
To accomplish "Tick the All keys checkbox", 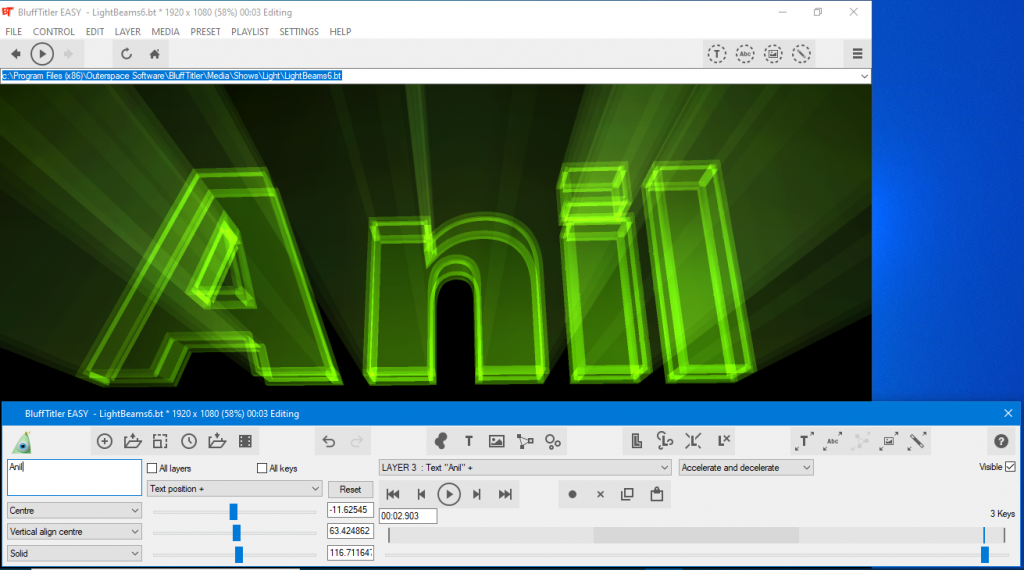I will click(x=262, y=468).
